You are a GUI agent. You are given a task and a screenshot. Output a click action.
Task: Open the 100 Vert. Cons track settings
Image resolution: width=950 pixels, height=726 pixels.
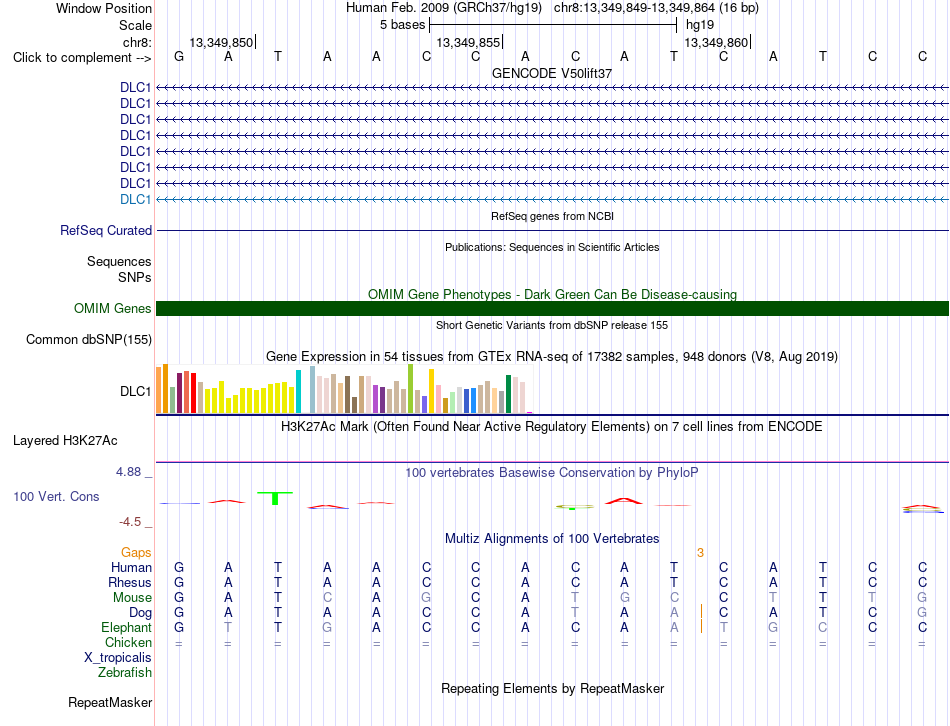pyautogui.click(x=56, y=496)
